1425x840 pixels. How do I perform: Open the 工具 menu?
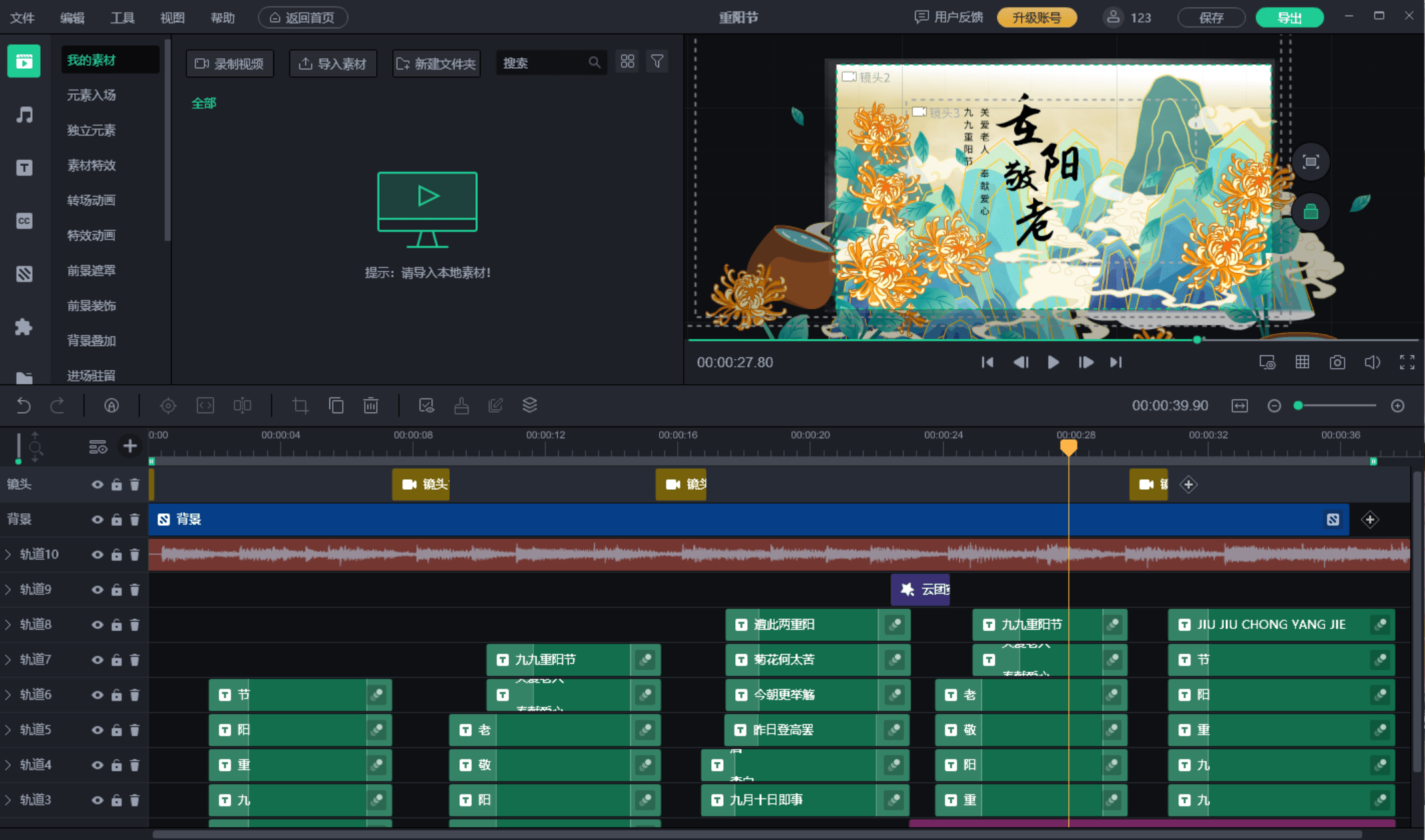pyautogui.click(x=122, y=17)
